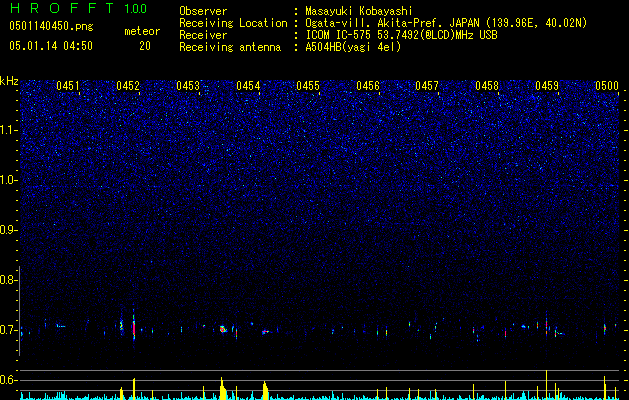Viewport: 629px width, 400px height.
Task: Click the Receiving antenna label
Action: coord(230,47)
